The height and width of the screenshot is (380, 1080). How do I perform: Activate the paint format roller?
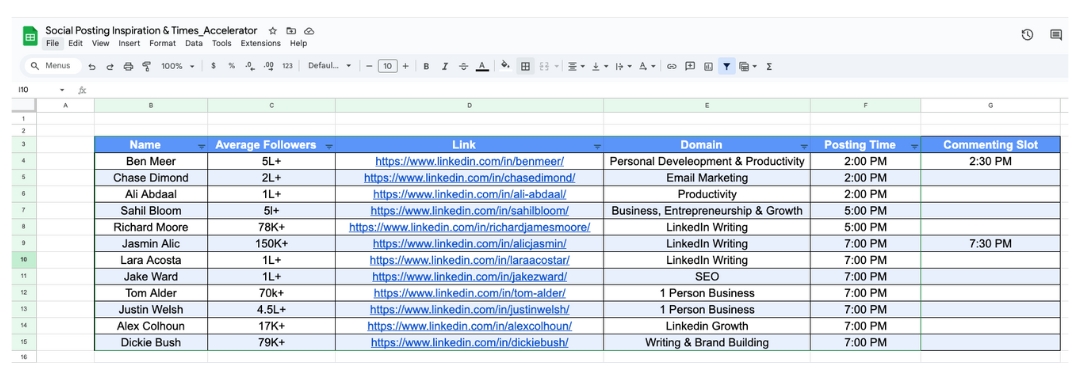(x=146, y=66)
